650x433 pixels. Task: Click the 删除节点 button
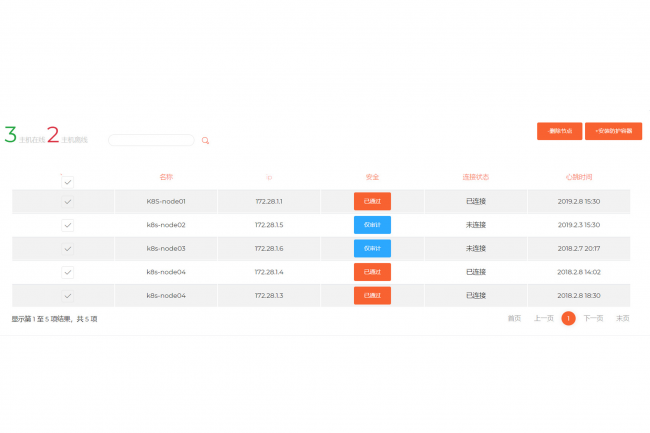point(559,131)
